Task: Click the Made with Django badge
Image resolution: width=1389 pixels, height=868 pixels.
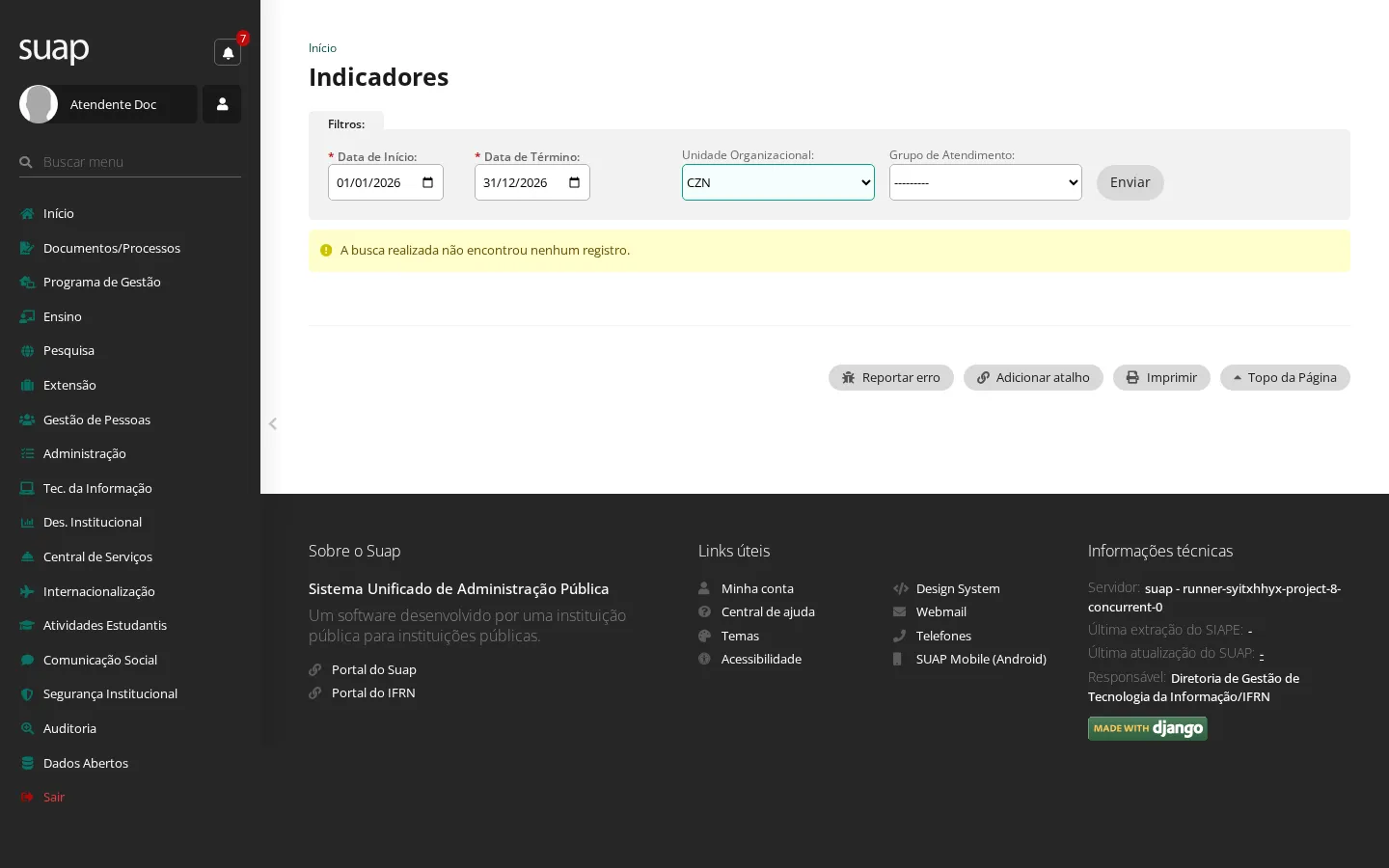Action: (1148, 728)
